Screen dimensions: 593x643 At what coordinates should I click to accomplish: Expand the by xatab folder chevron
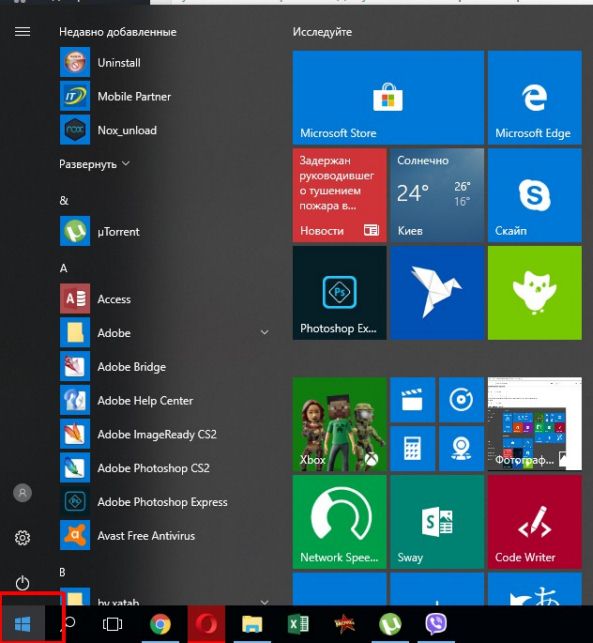[265, 602]
